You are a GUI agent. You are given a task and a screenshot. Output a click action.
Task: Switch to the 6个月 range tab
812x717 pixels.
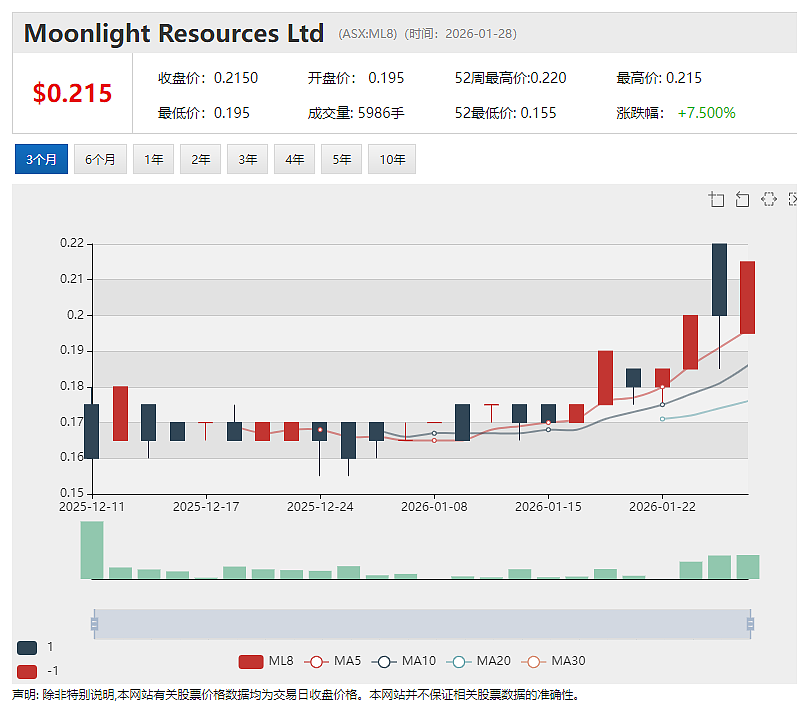click(x=100, y=159)
